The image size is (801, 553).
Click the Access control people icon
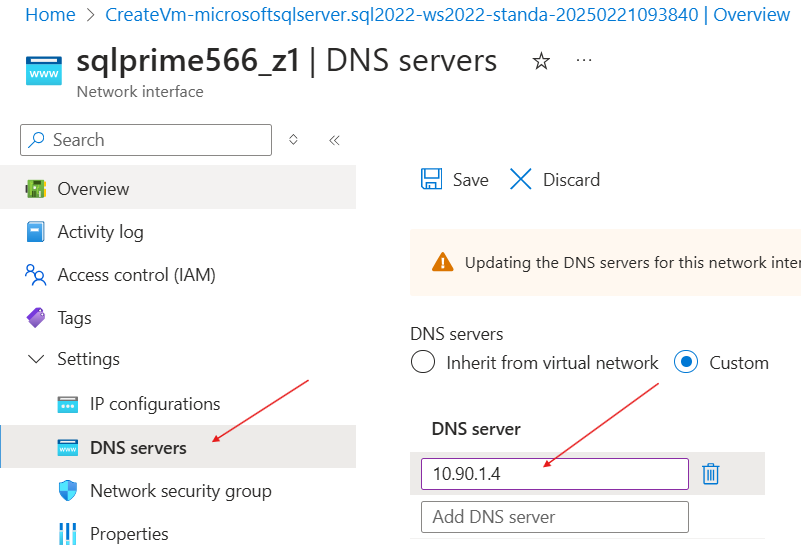coord(36,275)
